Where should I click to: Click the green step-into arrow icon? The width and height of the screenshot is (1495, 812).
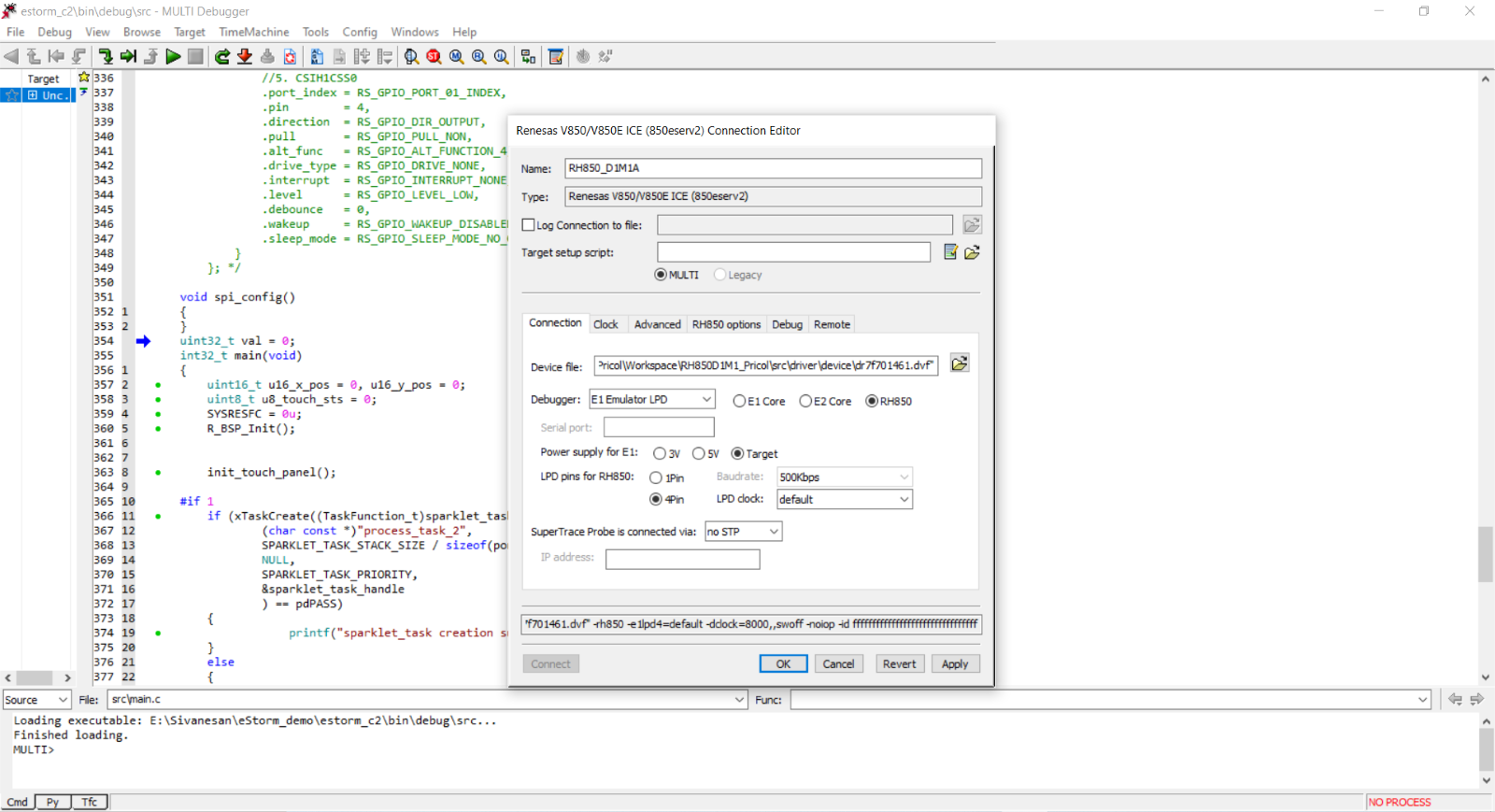tap(106, 56)
